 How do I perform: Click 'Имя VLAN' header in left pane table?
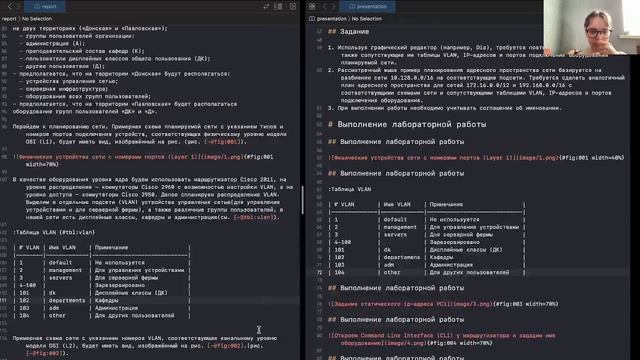[62, 248]
